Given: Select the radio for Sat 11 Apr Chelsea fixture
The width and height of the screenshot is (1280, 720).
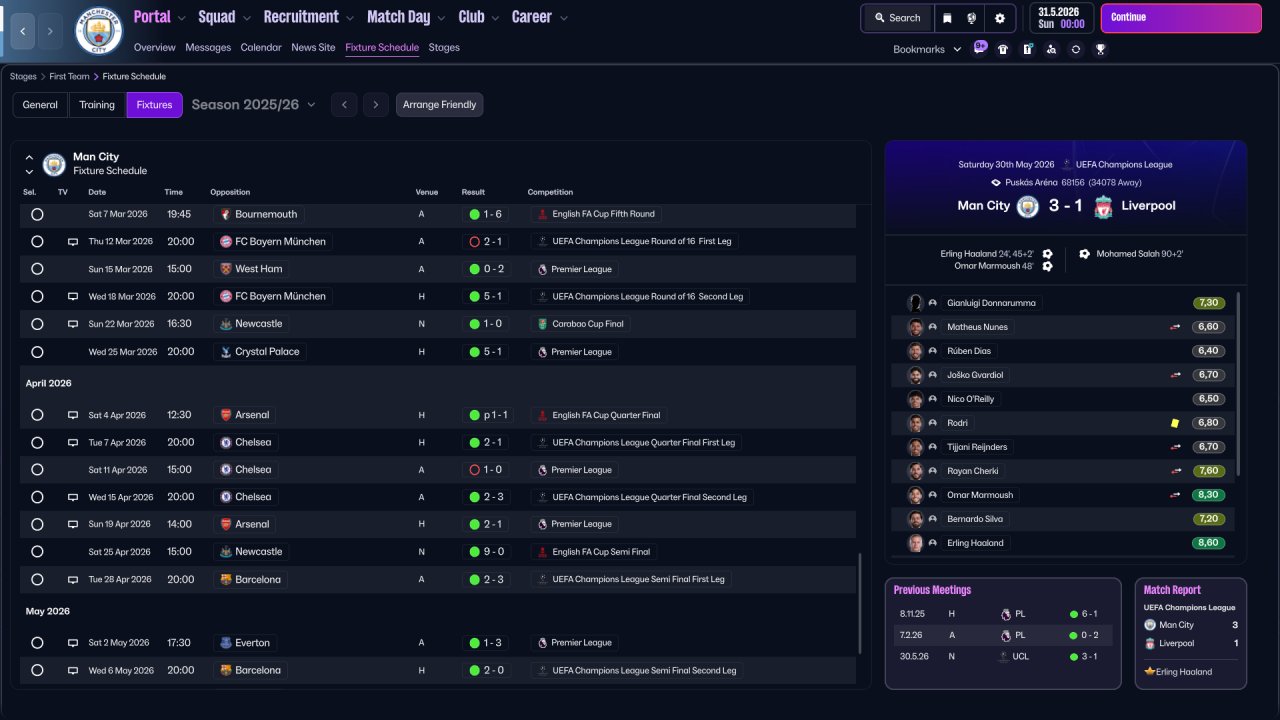Looking at the screenshot, I should pos(37,470).
